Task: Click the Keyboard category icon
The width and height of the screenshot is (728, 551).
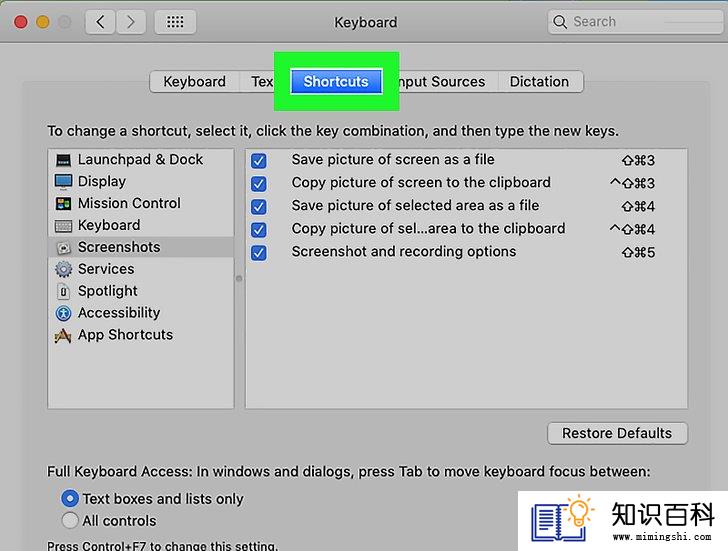Action: (63, 226)
